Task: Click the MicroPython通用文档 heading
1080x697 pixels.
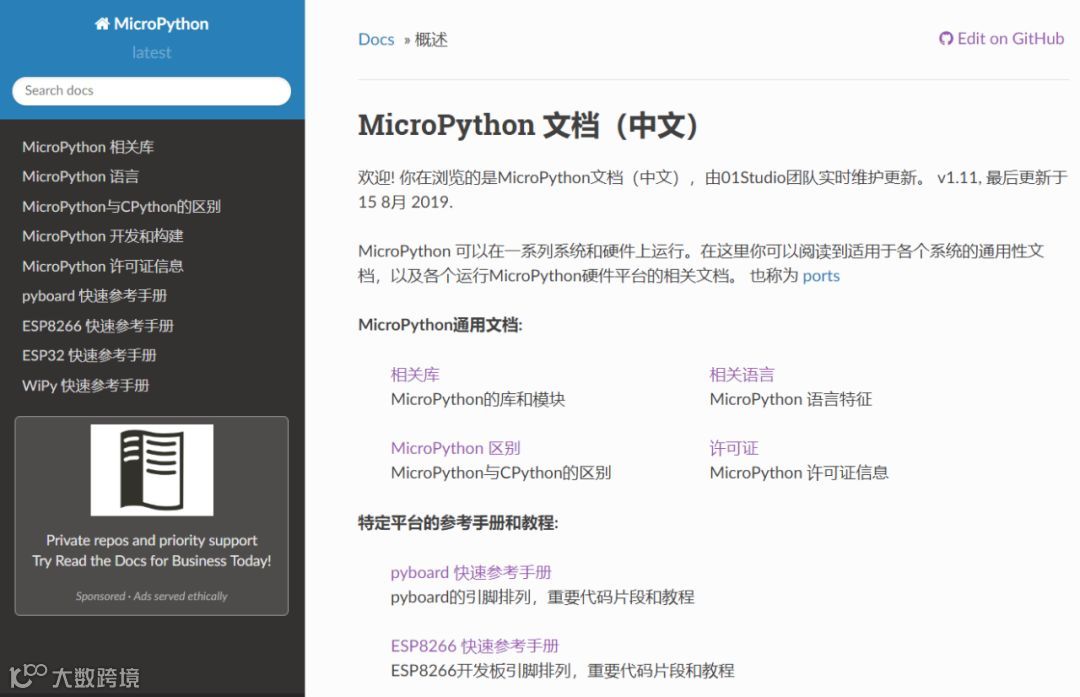Action: coord(440,325)
